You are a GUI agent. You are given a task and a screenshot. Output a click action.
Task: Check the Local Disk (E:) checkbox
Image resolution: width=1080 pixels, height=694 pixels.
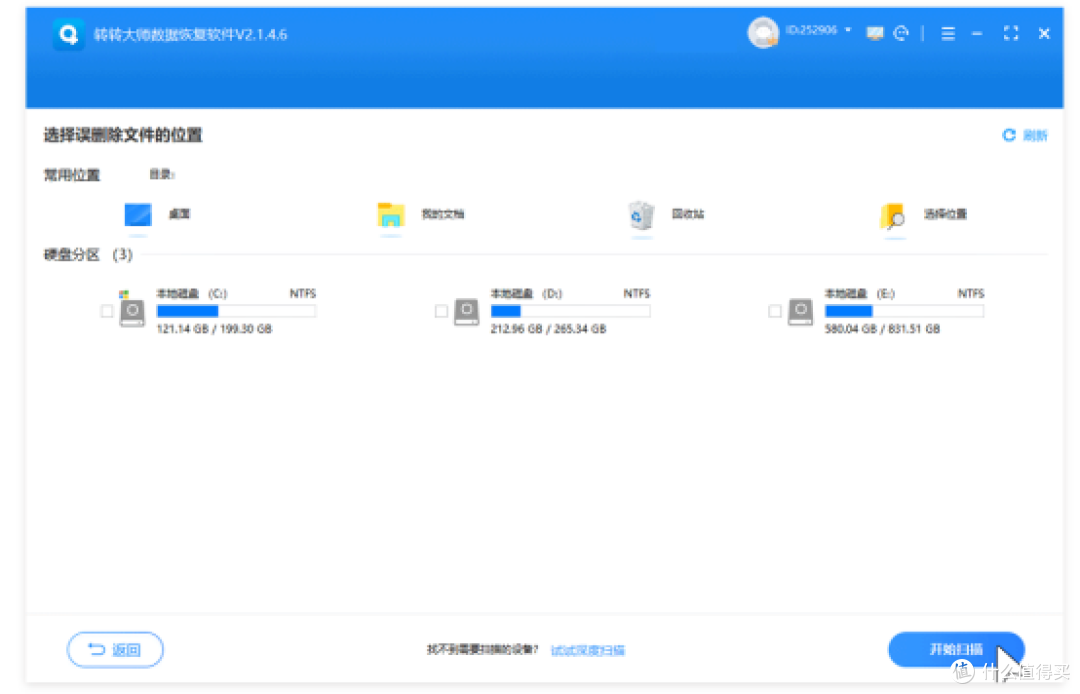point(775,311)
